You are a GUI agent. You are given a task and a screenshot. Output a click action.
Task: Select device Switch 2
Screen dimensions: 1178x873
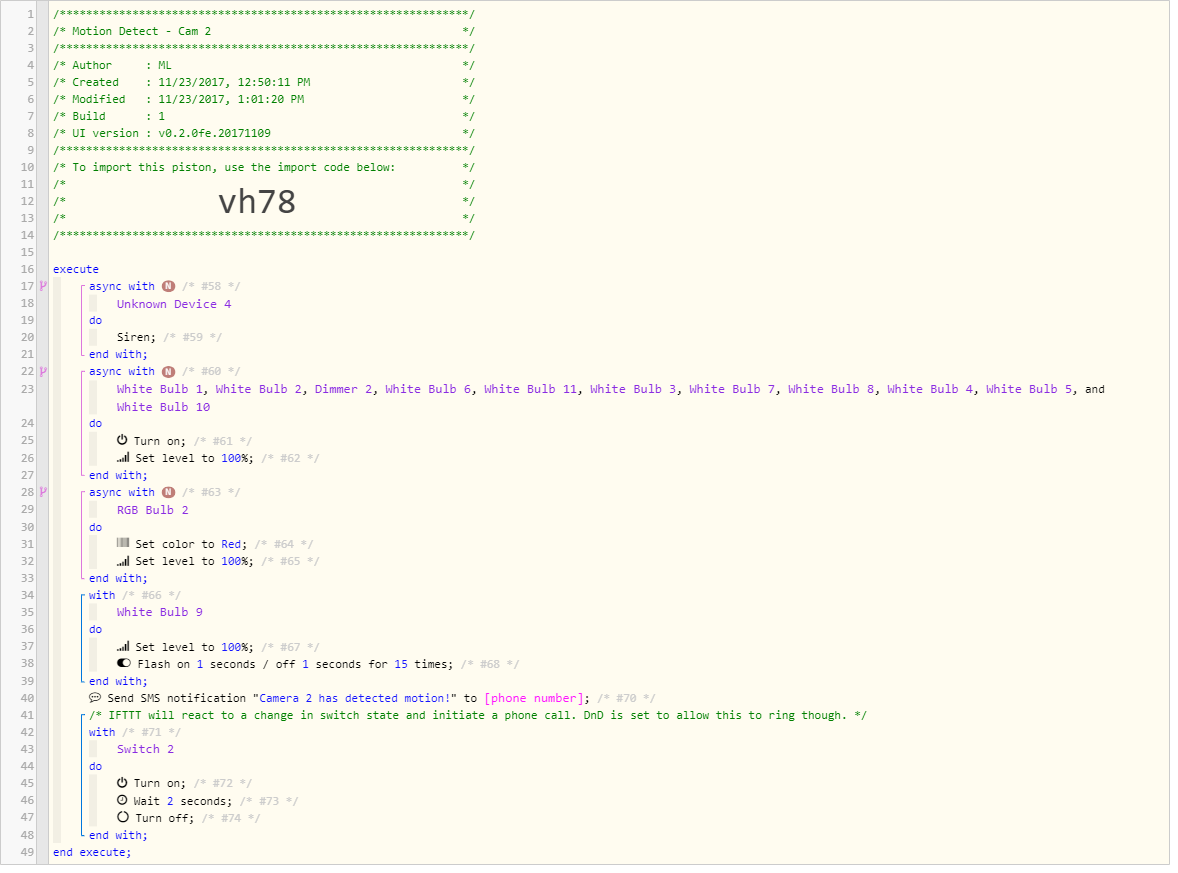(145, 749)
